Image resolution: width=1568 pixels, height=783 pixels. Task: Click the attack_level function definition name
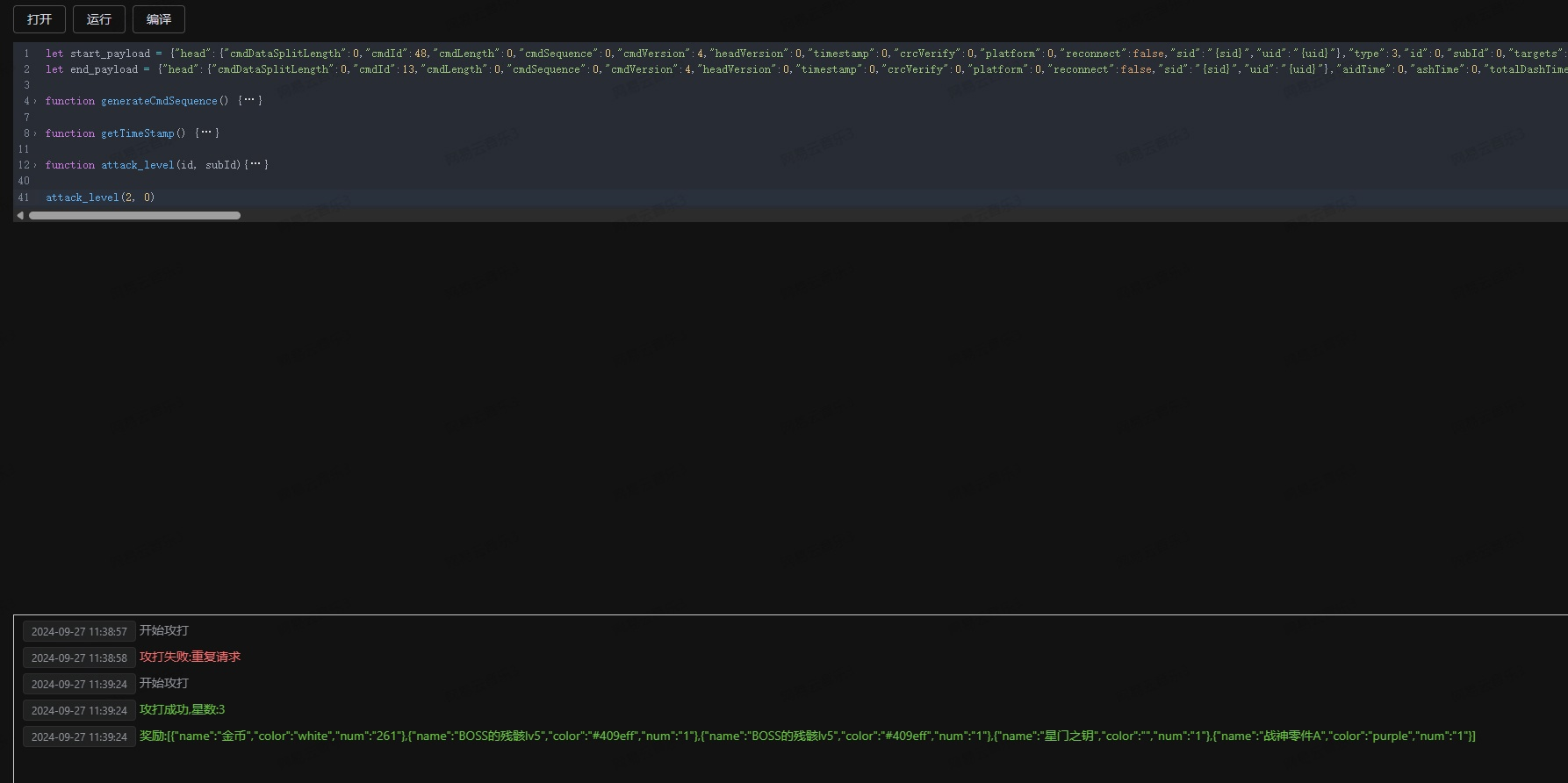(x=138, y=165)
